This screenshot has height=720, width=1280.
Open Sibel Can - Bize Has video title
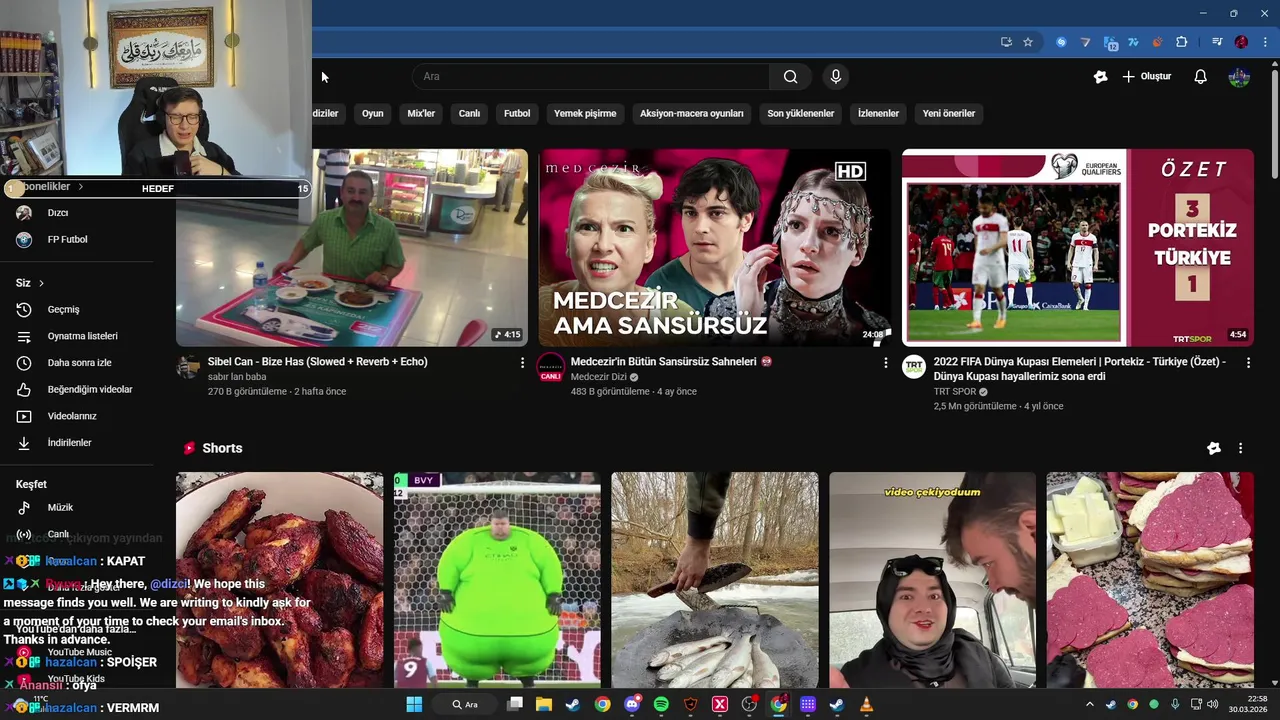coord(318,362)
